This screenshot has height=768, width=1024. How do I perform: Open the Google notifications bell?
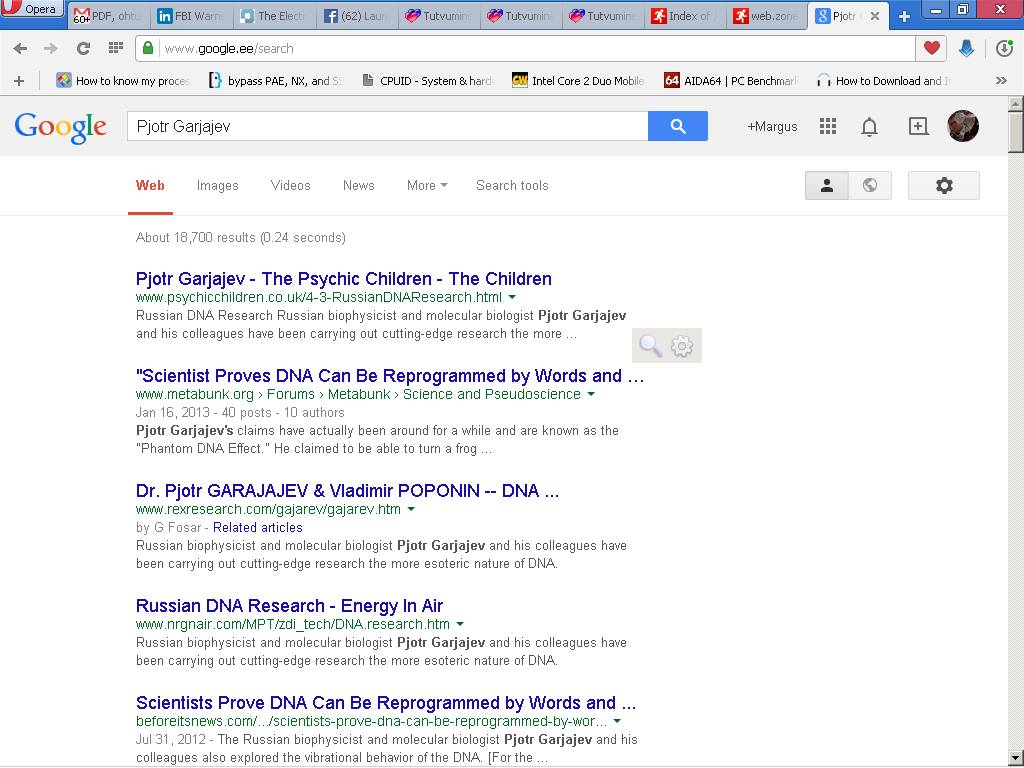869,127
